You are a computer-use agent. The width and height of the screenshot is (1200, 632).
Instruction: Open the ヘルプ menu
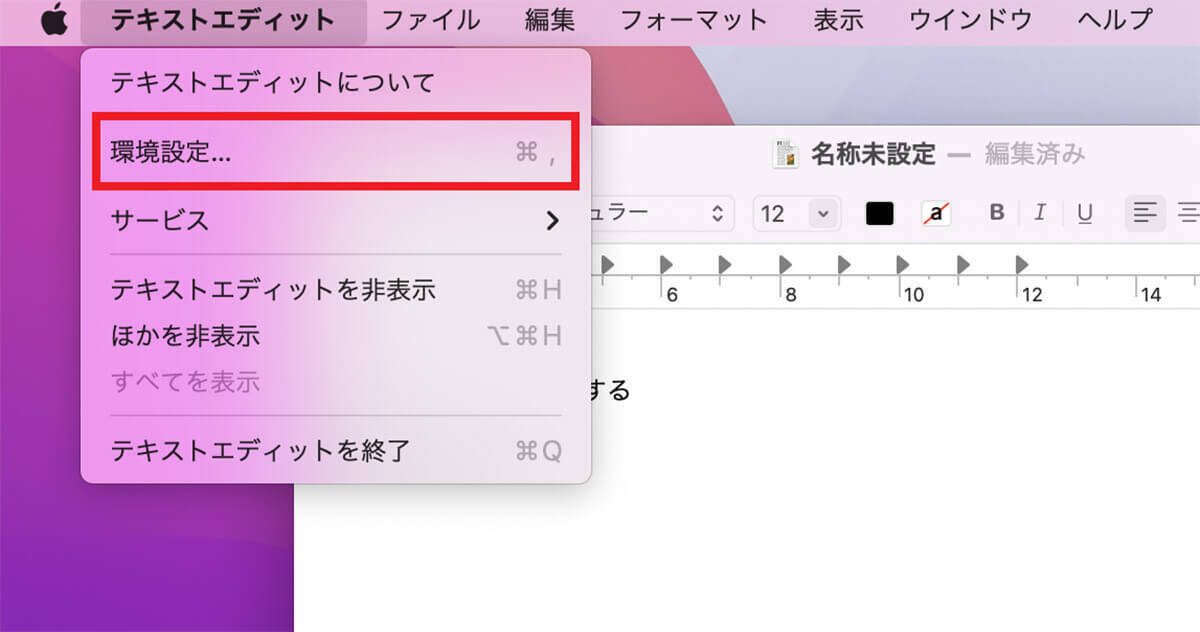(1114, 20)
